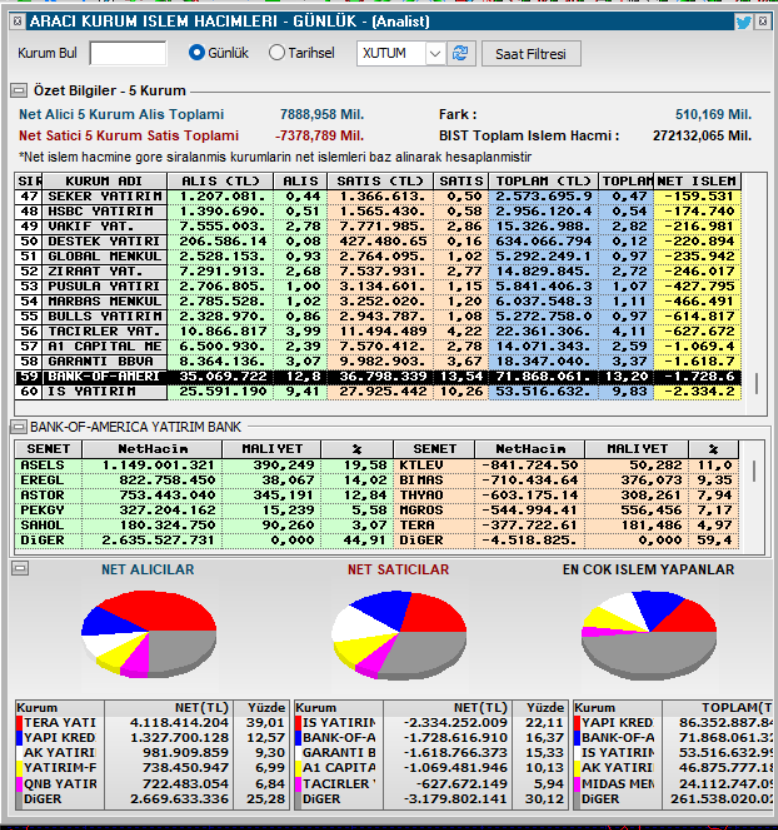Collapse the pie charts section

click(20, 569)
